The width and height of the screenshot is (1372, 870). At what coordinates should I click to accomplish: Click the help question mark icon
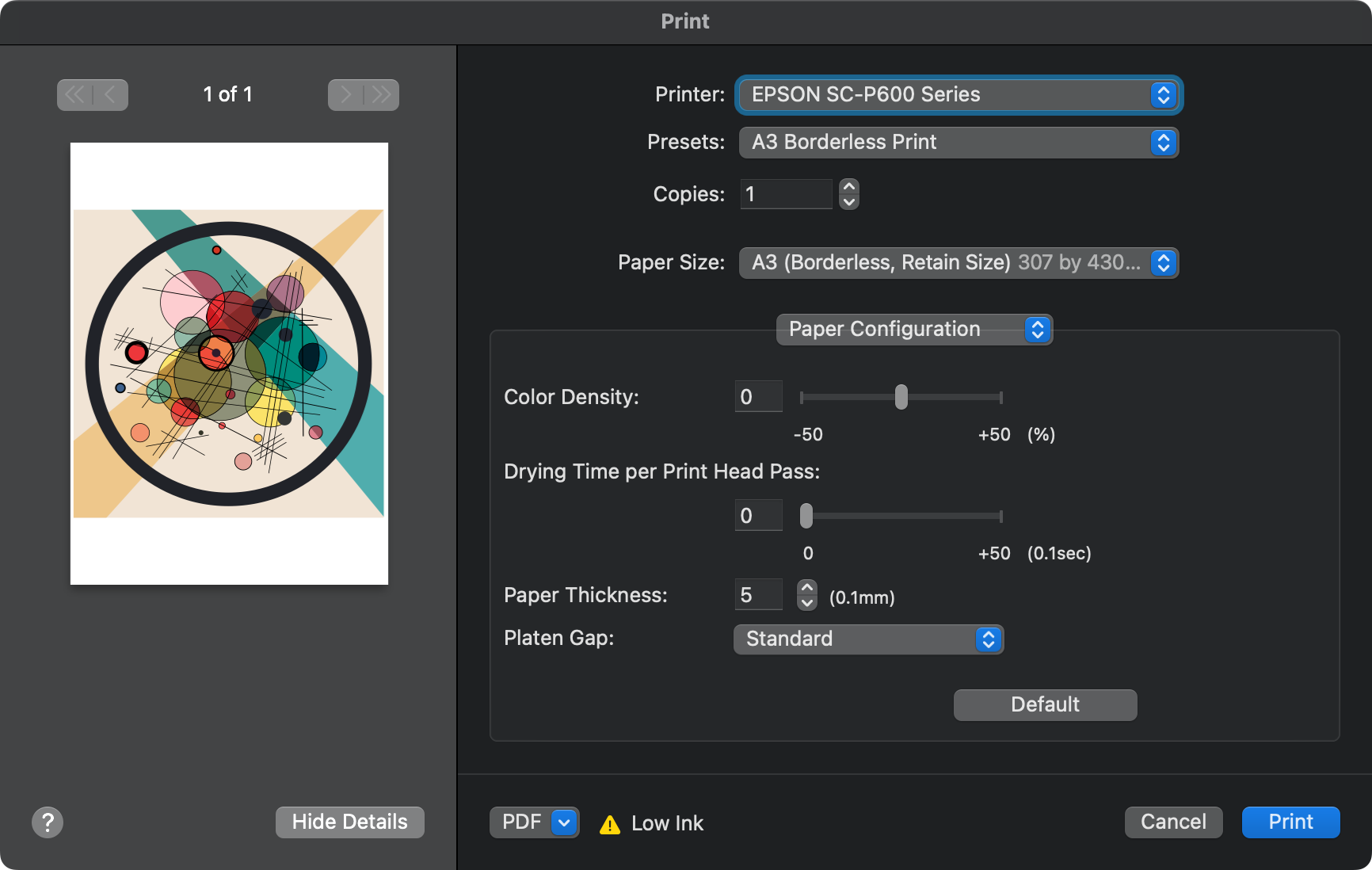point(48,822)
